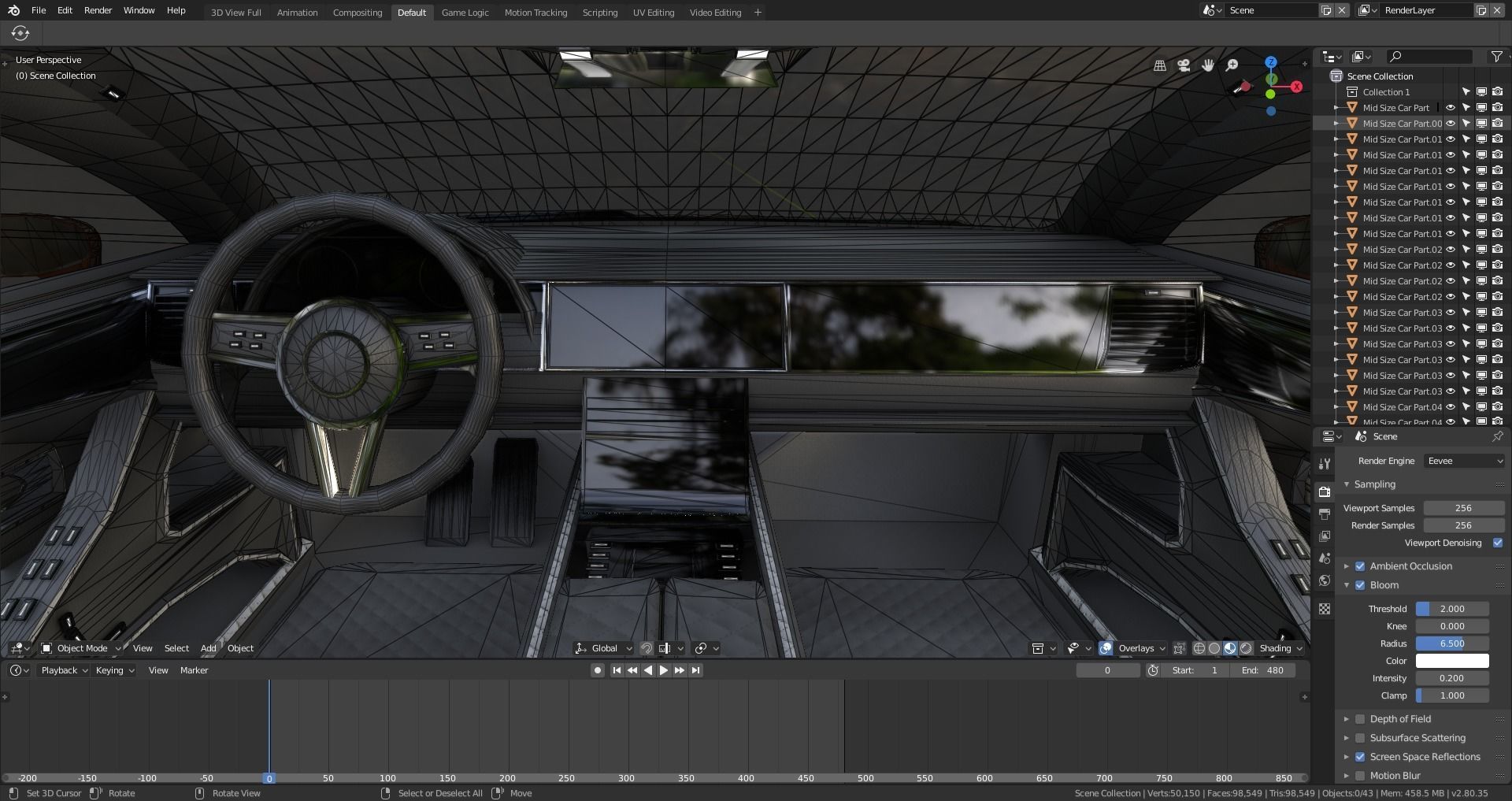
Task: Enable the Motion Blur checkbox
Action: point(1360,776)
